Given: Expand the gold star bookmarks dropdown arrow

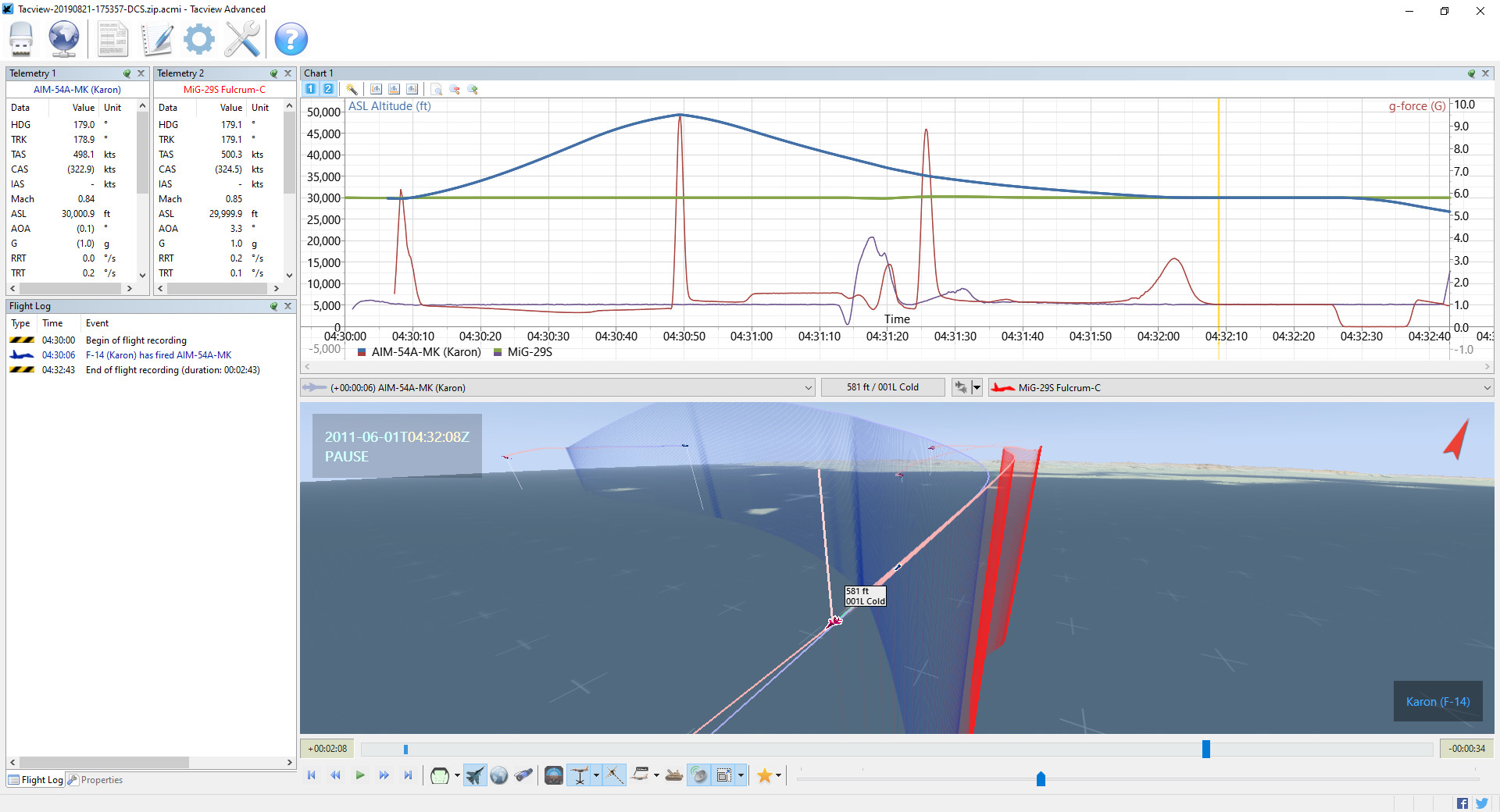Looking at the screenshot, I should [x=779, y=775].
